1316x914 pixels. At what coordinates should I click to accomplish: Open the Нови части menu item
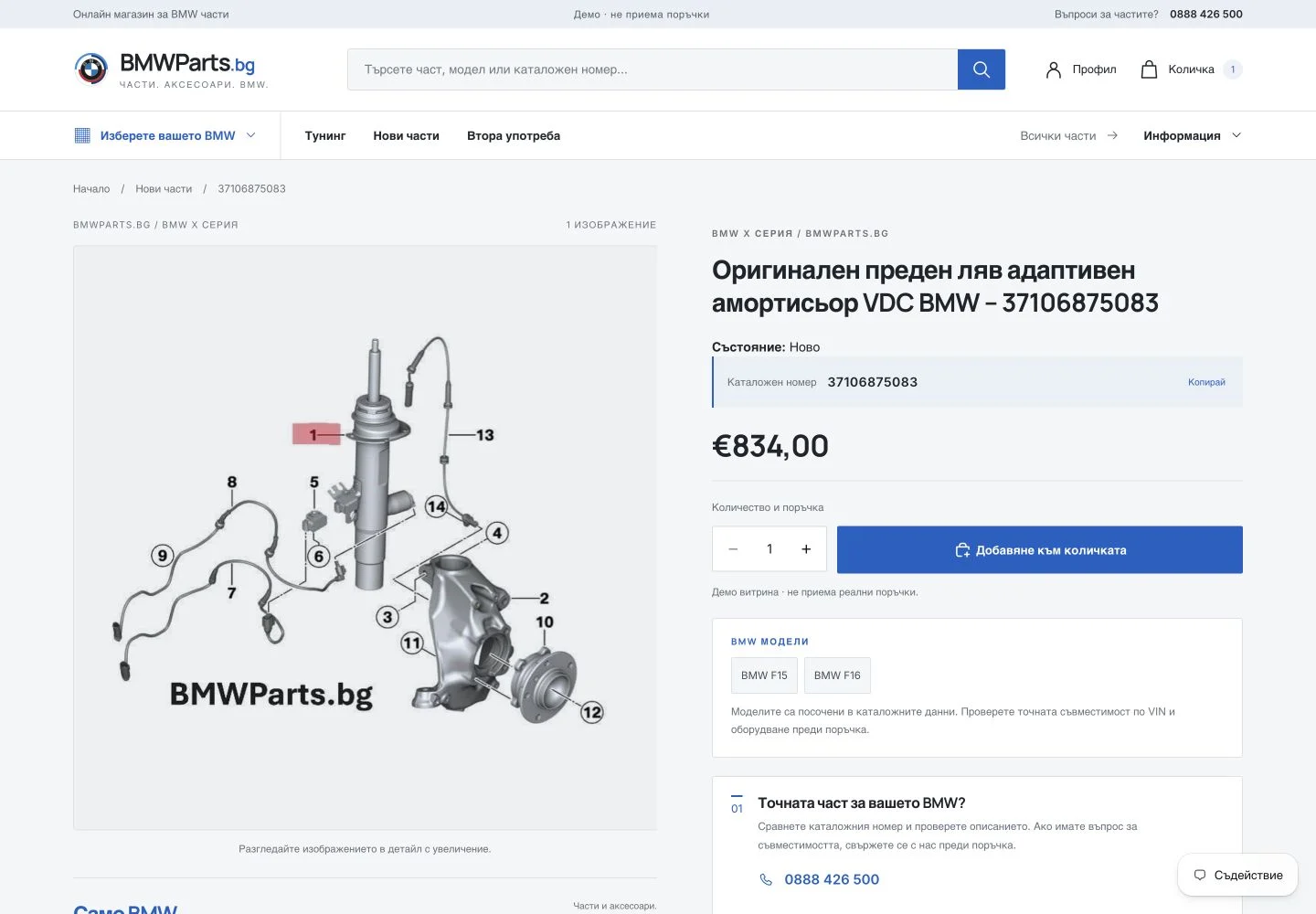click(x=406, y=135)
